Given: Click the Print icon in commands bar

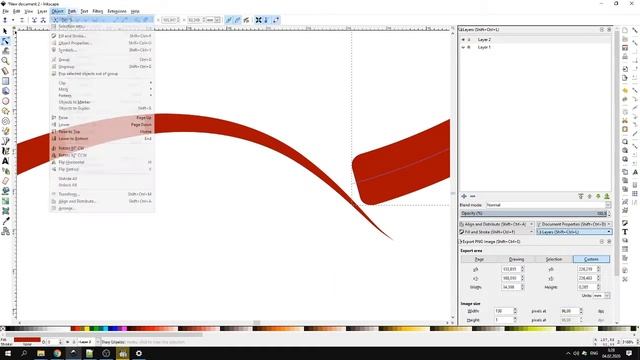Looking at the screenshot, I should pos(625,56).
